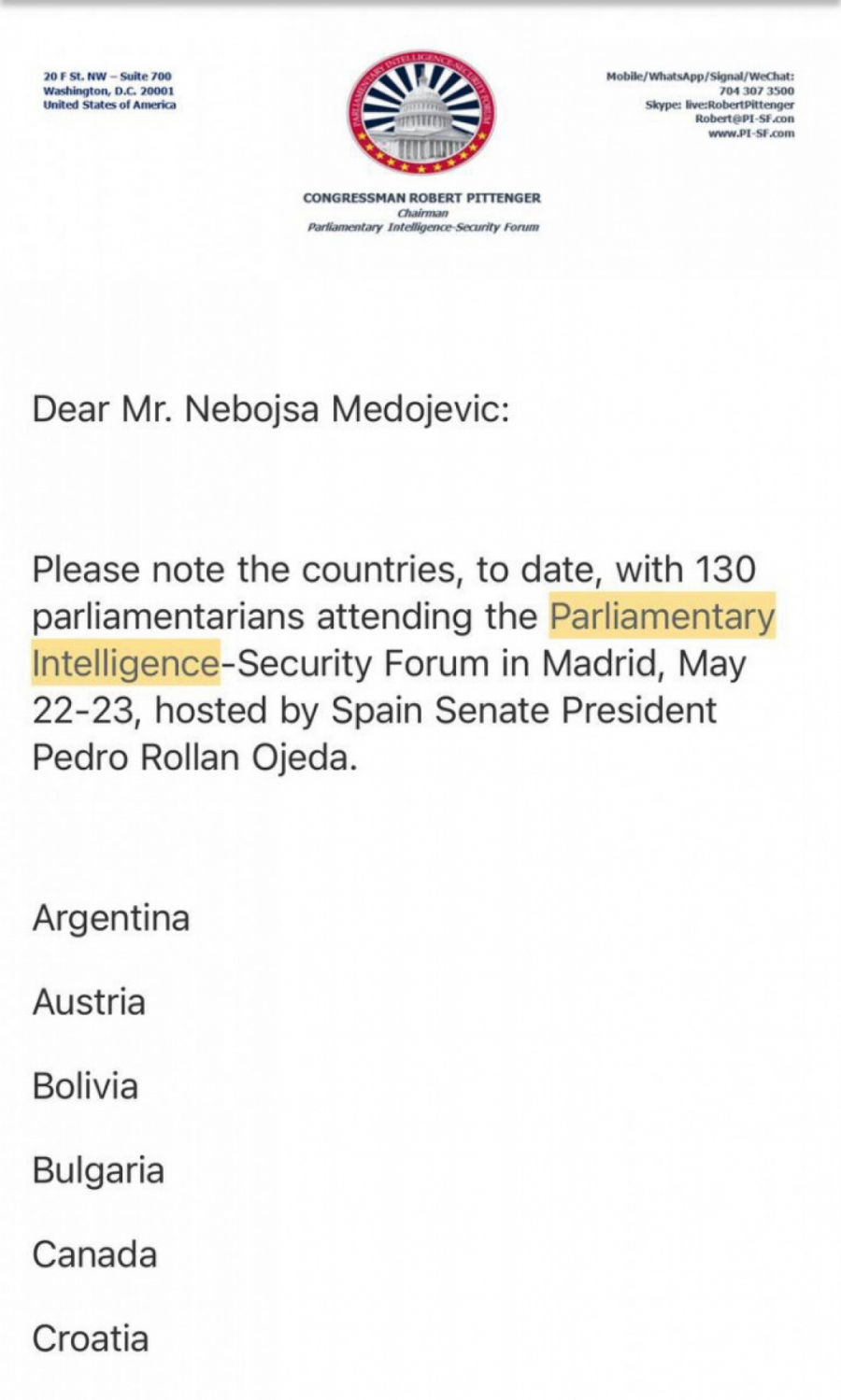
Task: Click the "Congressman Robert Pittenger" heading
Action: pos(421,198)
